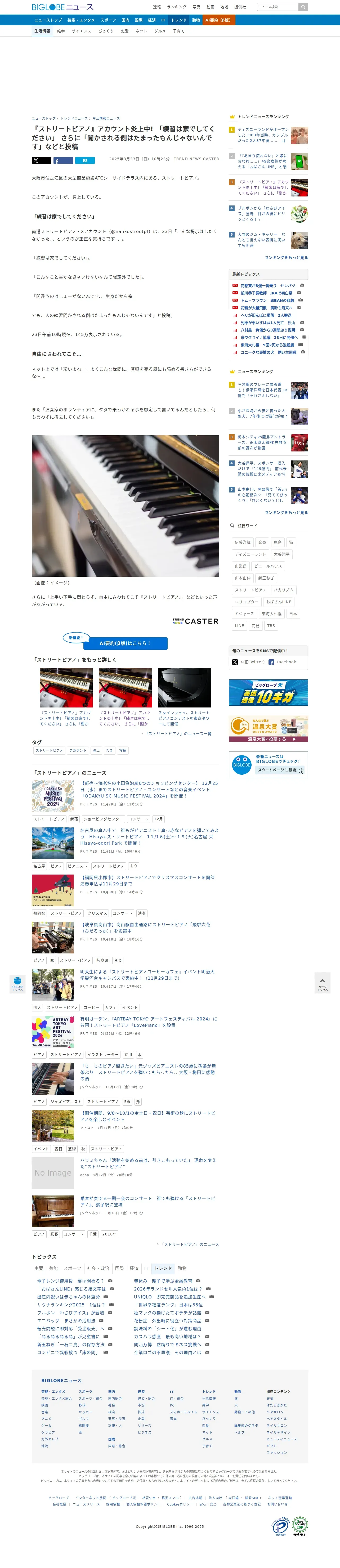Open 三笘薫のプレーに悪影響も ranking item

tap(263, 390)
